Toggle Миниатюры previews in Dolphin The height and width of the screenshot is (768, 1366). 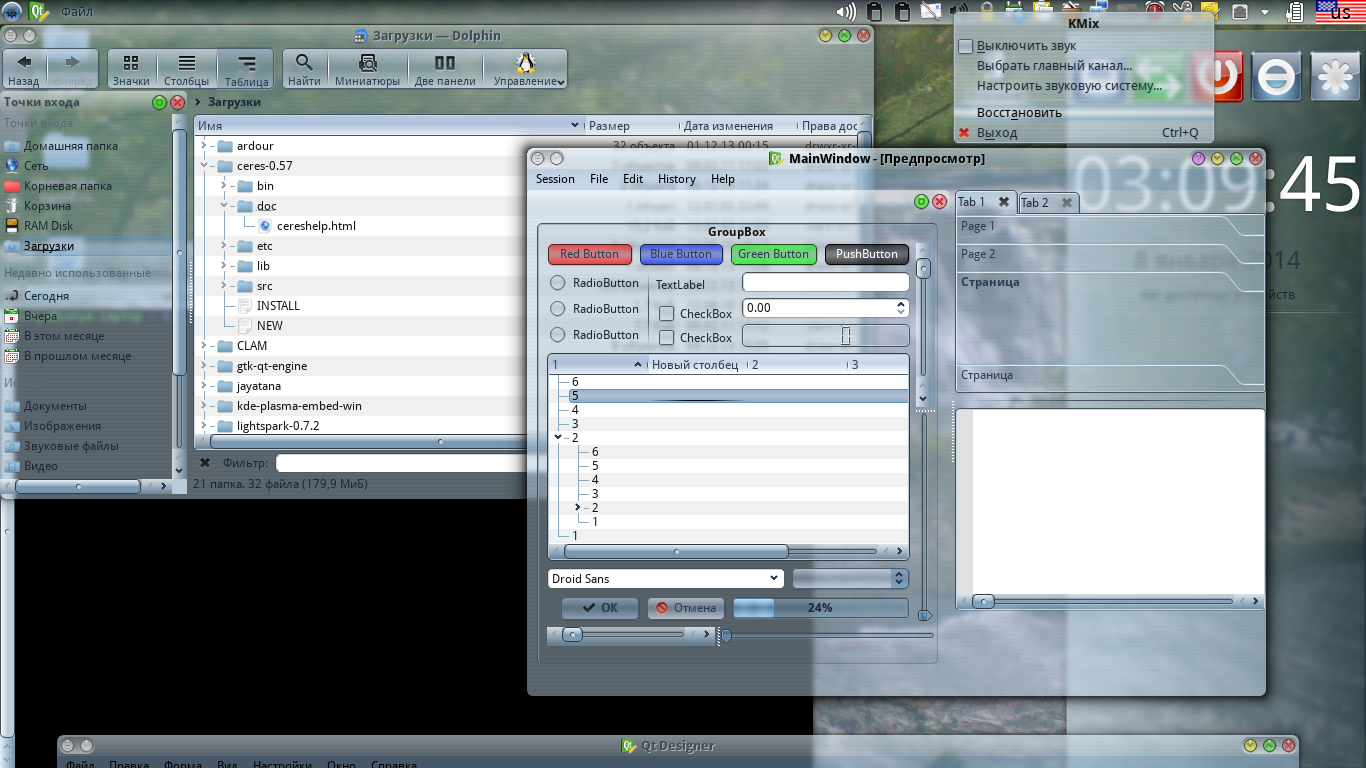point(367,70)
